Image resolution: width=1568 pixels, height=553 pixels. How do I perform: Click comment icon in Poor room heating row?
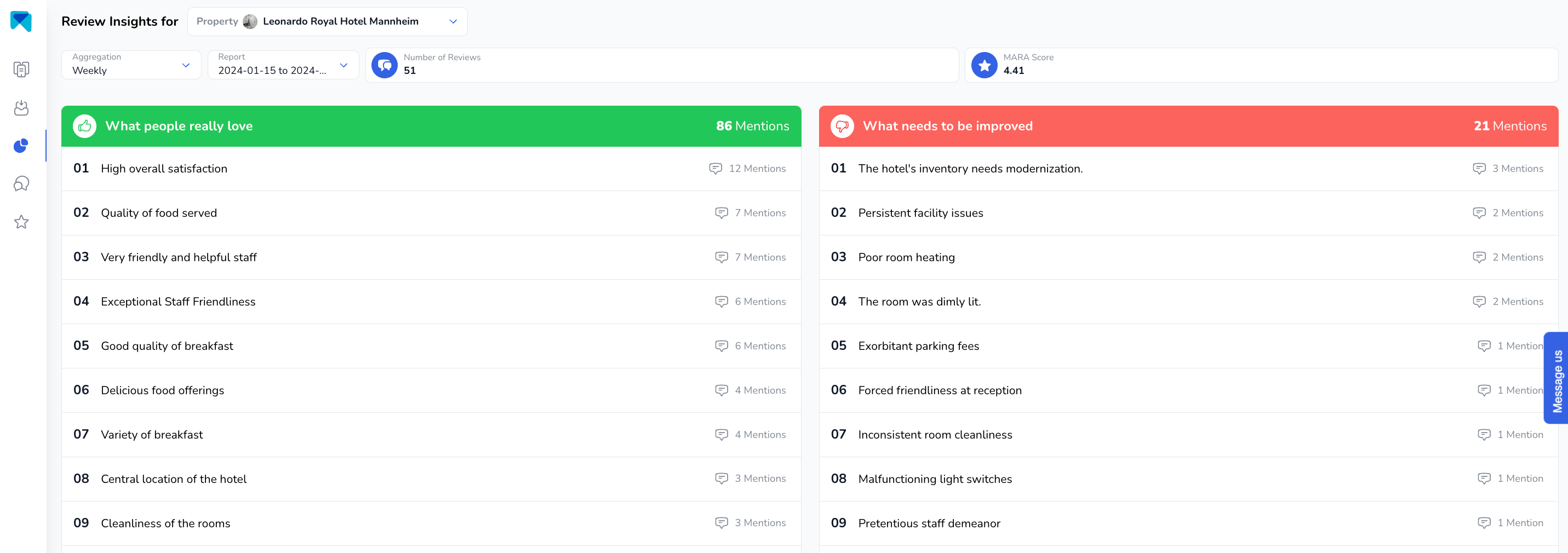pos(1479,257)
